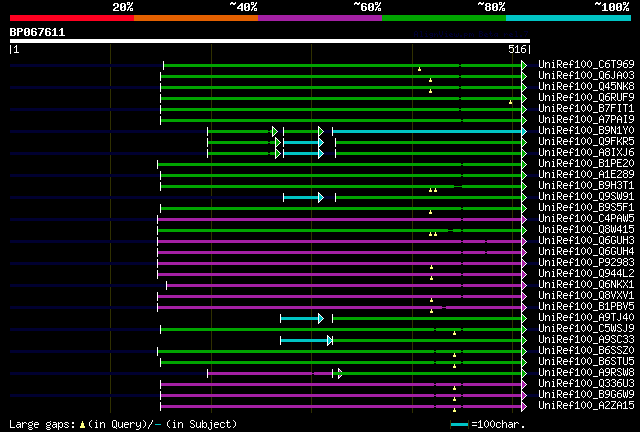
Task: Click the yellow query gap marker under Q6RUF9
Action: coord(510,102)
